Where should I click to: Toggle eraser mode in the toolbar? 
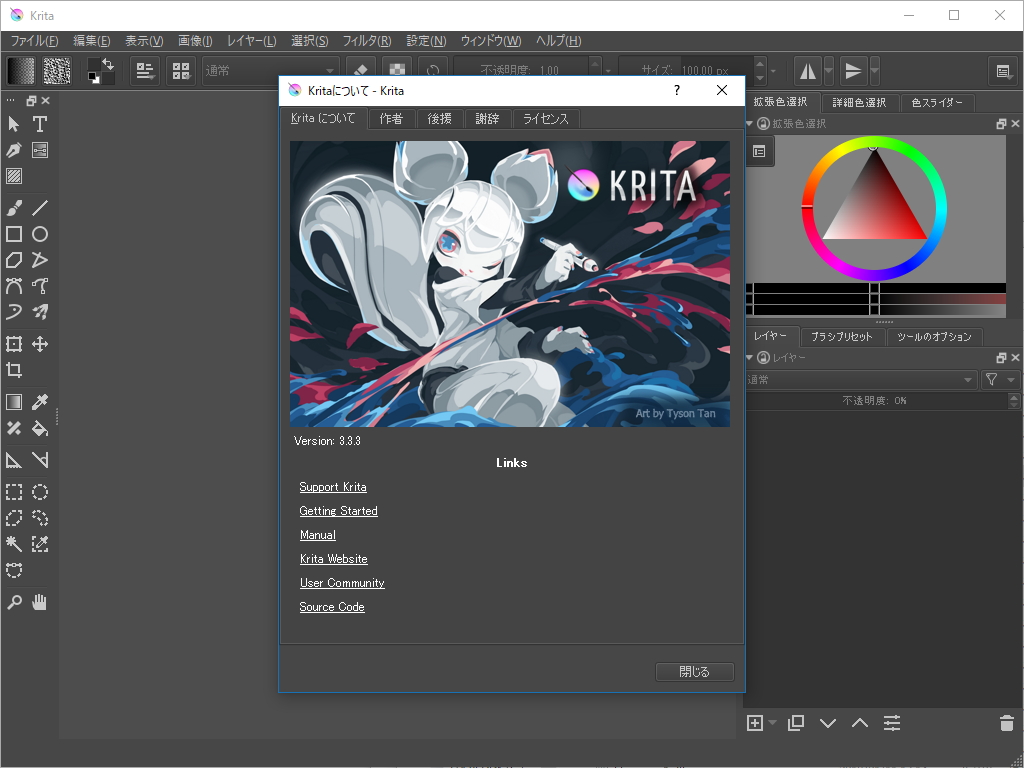click(x=360, y=69)
